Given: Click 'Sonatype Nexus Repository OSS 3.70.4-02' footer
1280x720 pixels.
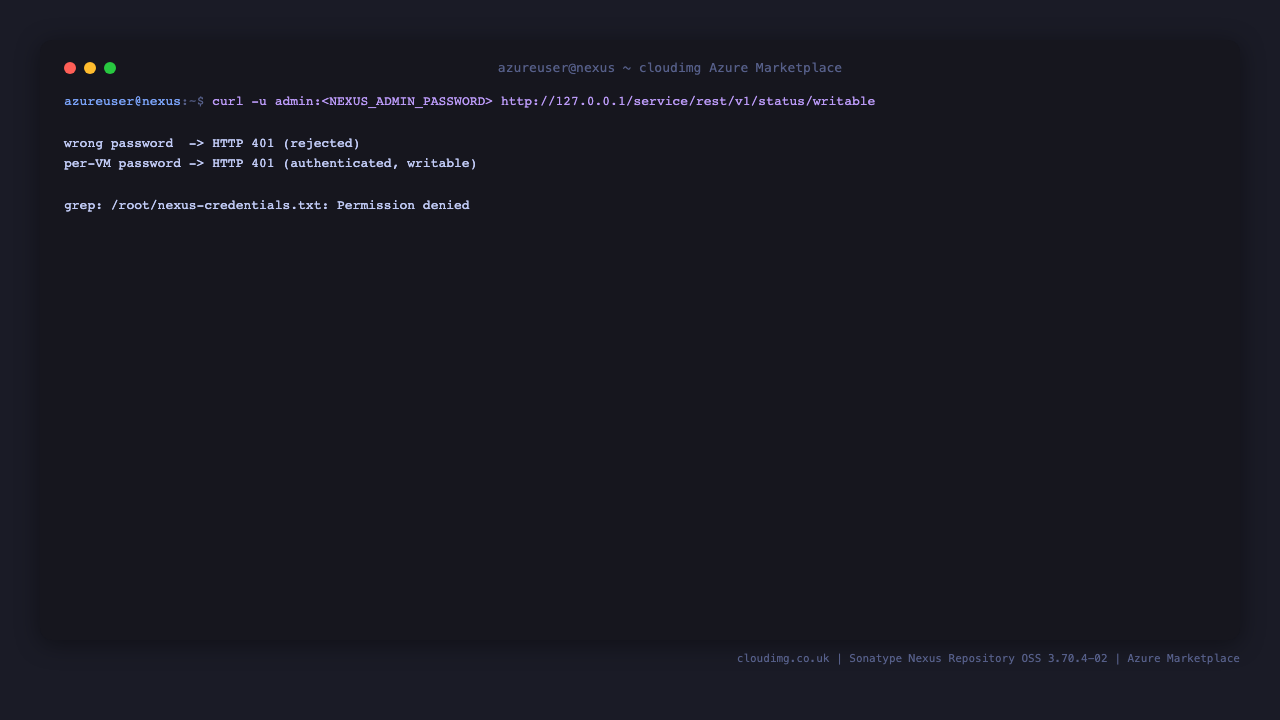Looking at the screenshot, I should [x=978, y=658].
